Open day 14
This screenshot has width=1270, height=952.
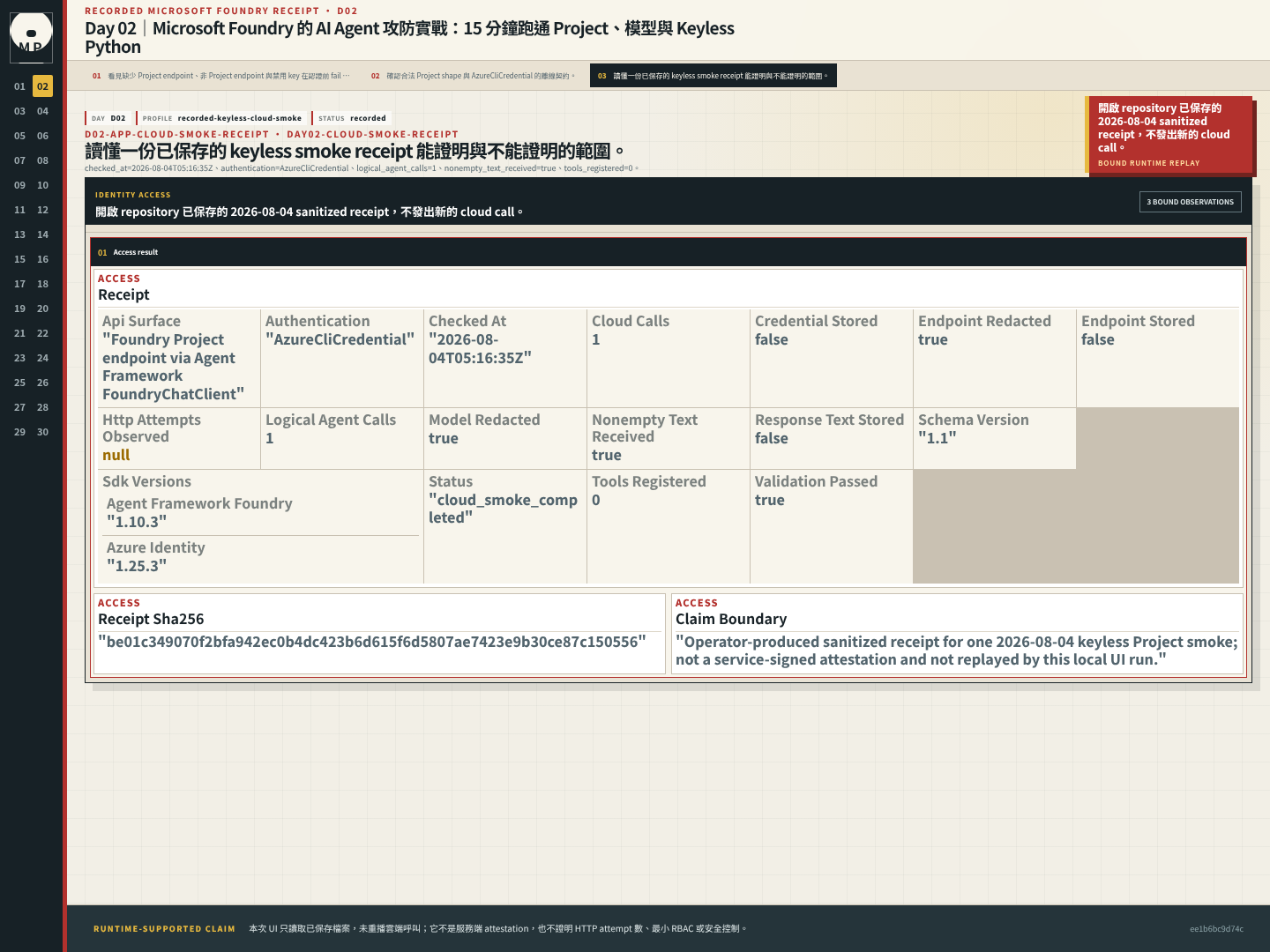point(42,234)
